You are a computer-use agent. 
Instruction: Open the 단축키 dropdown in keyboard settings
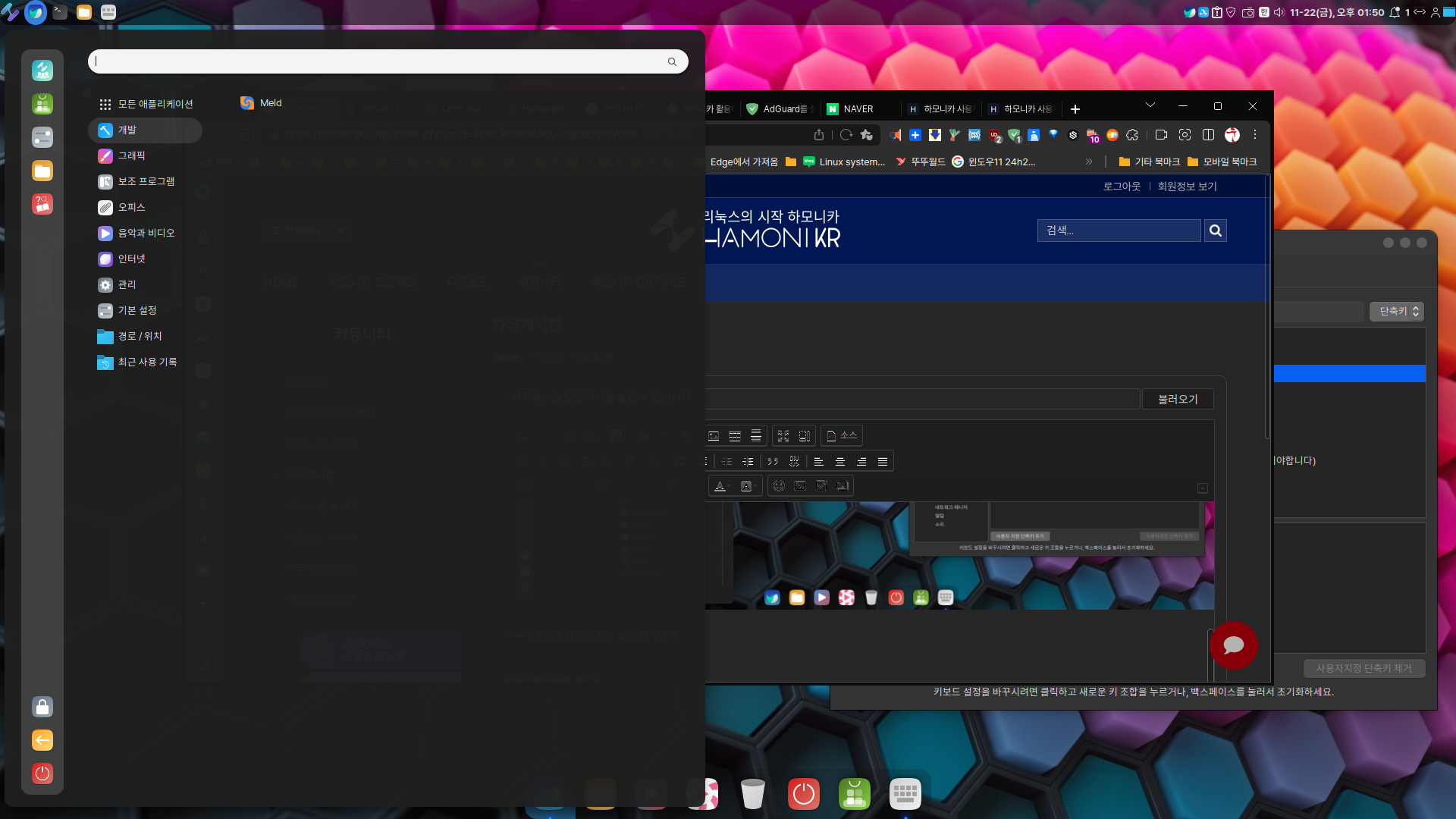click(1397, 312)
